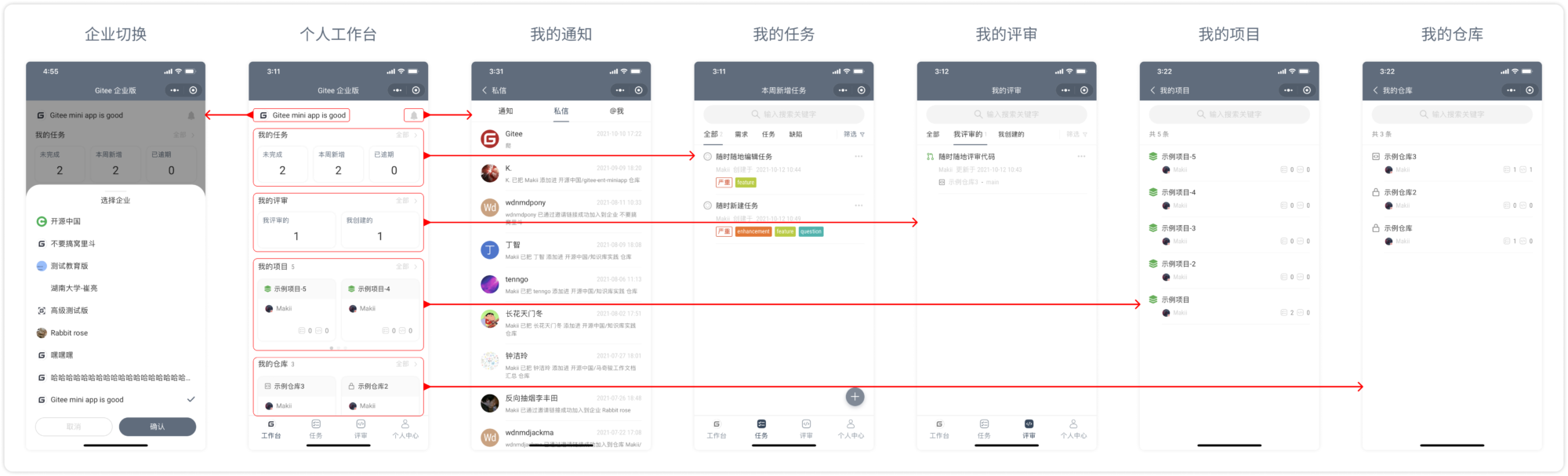Tap the teal question label
The width and height of the screenshot is (1568, 476).
pos(811,231)
